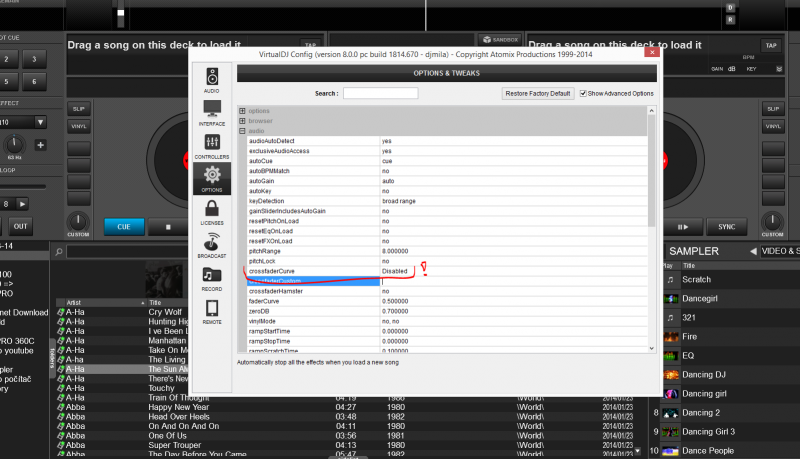Click the Sandbox button
Image resolution: width=800 pixels, height=459 pixels.
coord(500,39)
